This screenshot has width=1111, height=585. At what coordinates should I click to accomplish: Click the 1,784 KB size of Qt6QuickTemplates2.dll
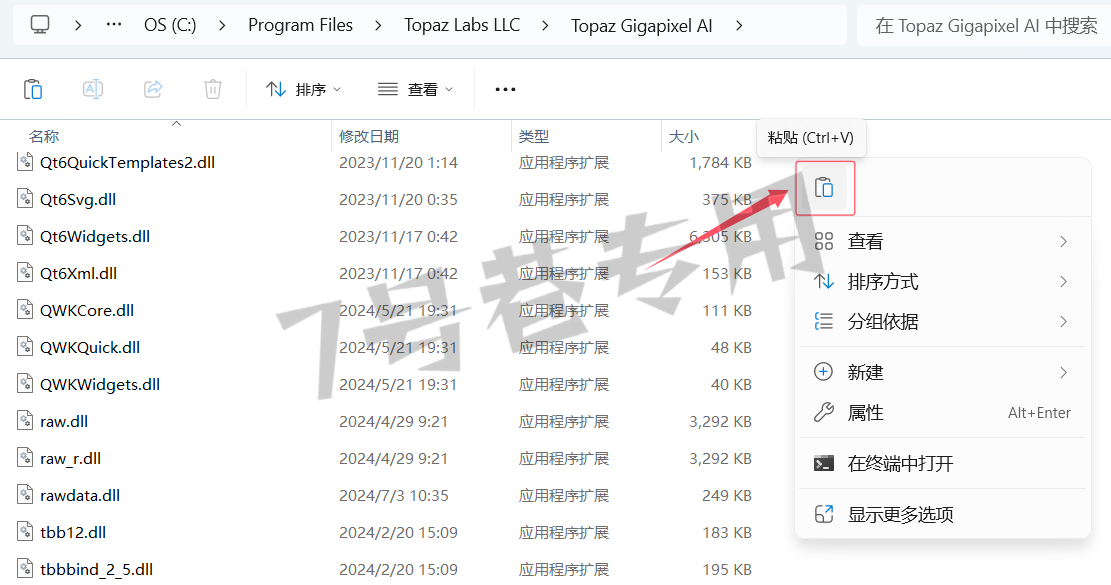[x=721, y=162]
